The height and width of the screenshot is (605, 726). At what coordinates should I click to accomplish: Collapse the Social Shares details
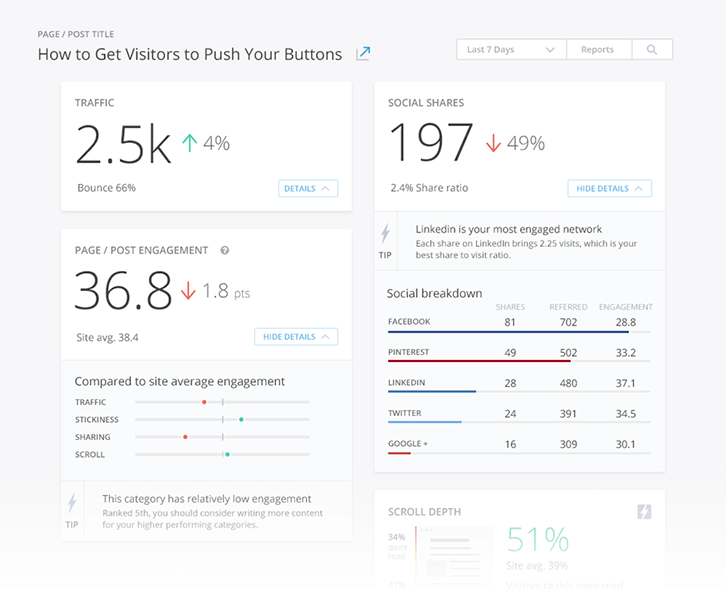pos(609,188)
